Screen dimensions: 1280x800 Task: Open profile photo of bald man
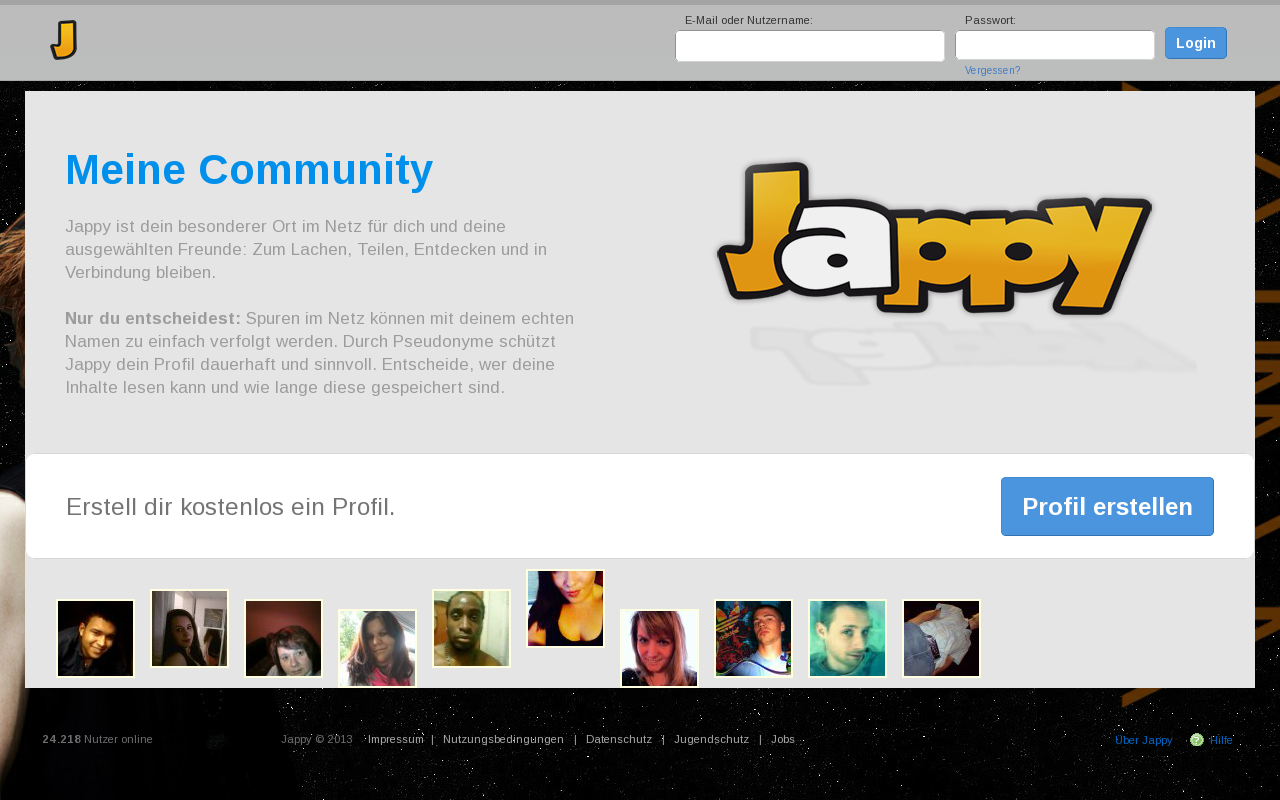(472, 628)
